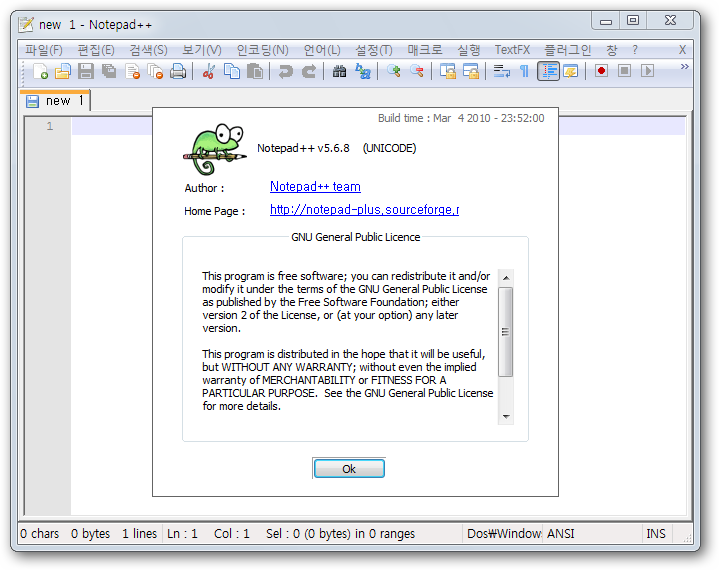The height and width of the screenshot is (570, 719).
Task: Select the 'new 1' document tab
Action: tap(55, 101)
